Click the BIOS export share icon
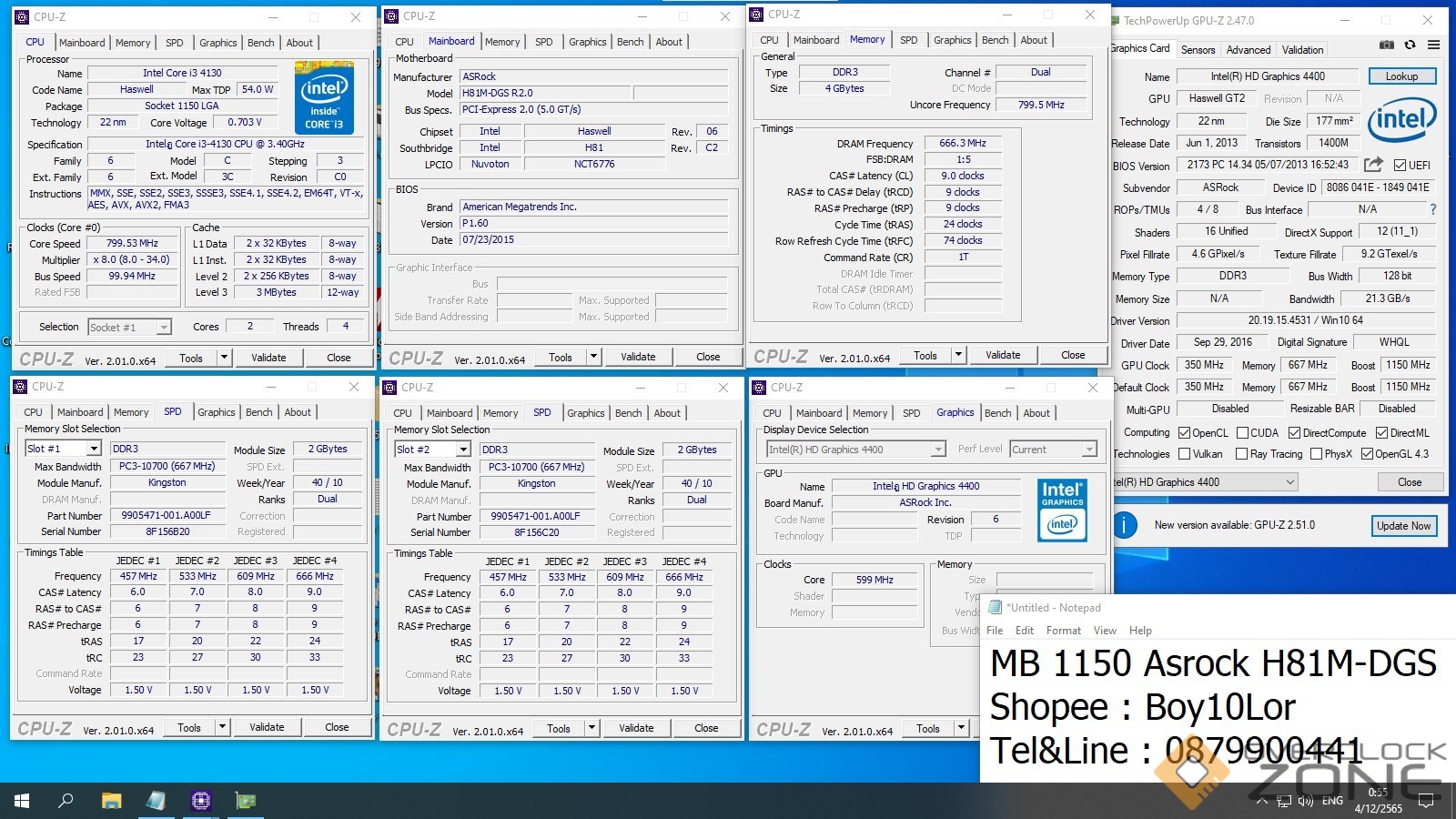 coord(1373,165)
